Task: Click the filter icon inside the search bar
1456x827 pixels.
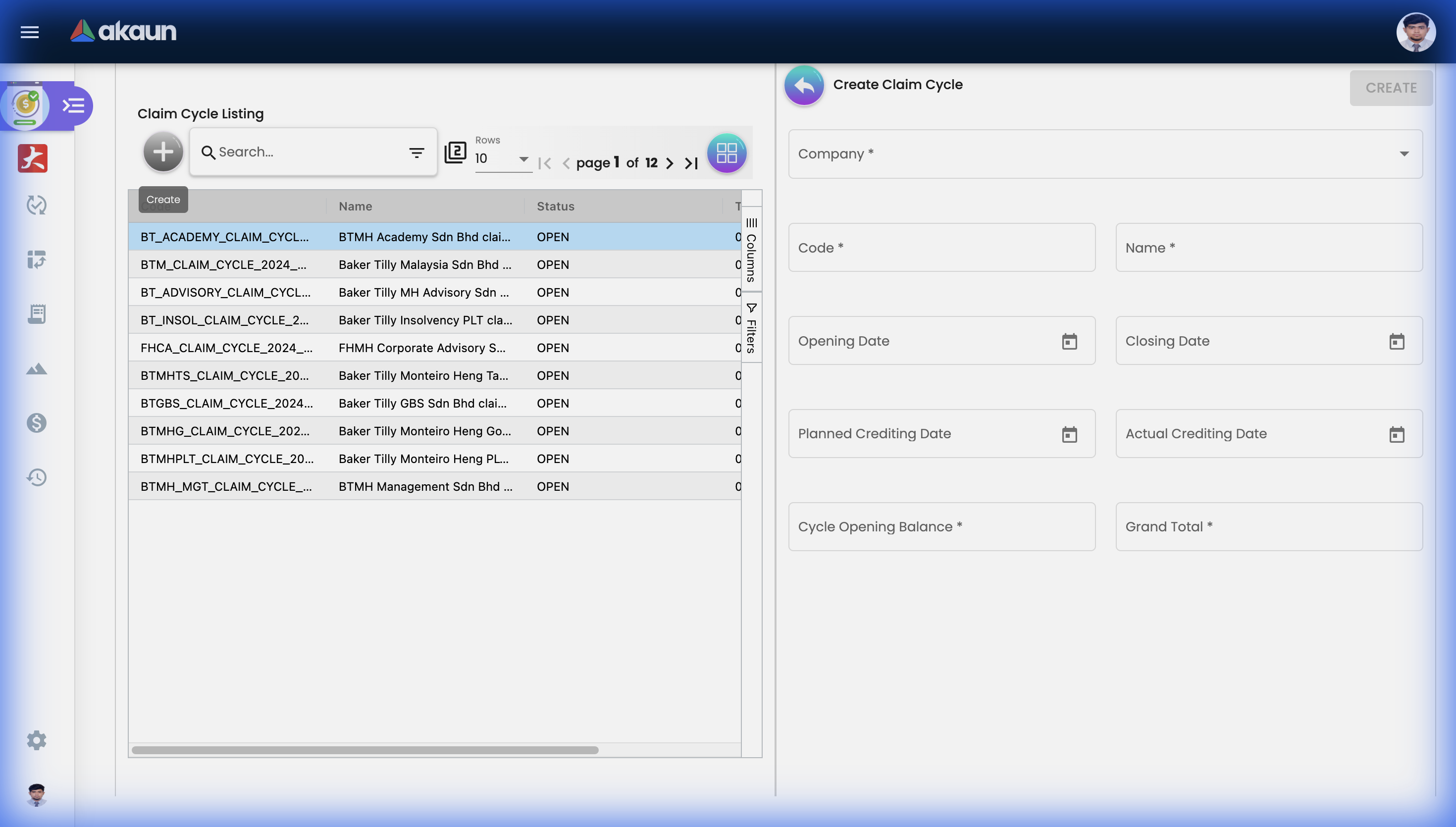Action: 416,152
